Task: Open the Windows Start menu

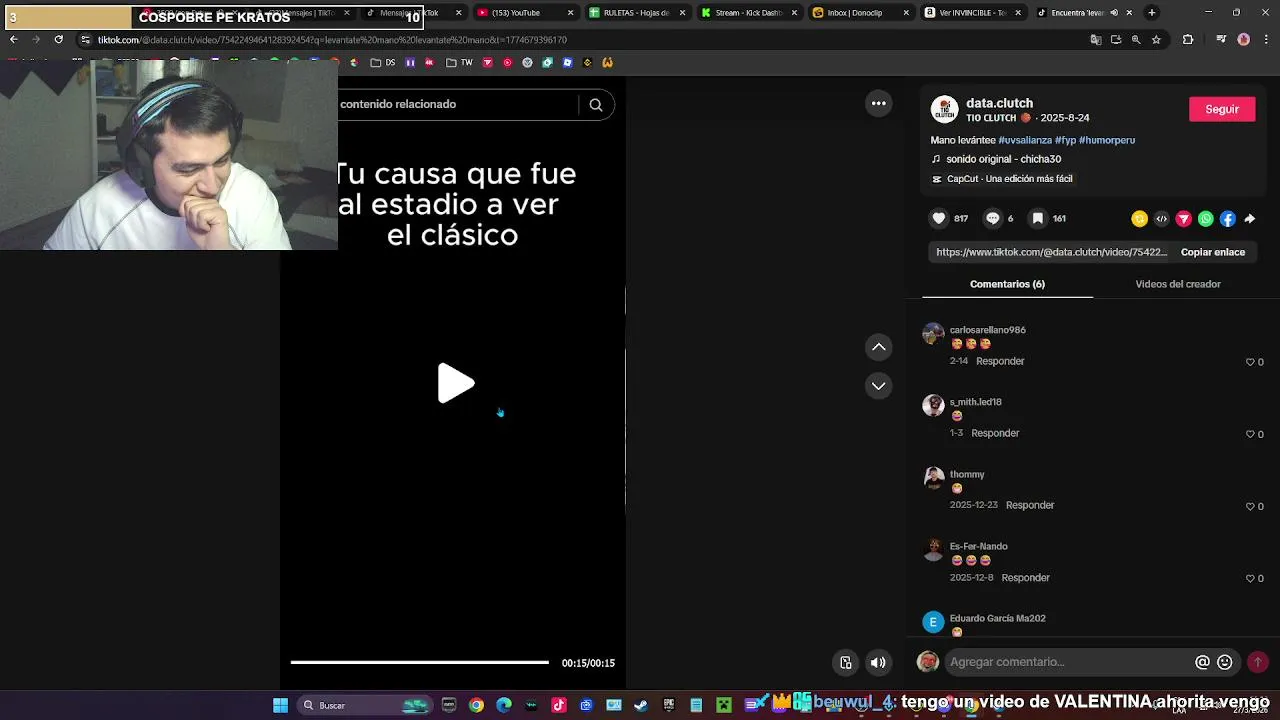Action: click(x=281, y=705)
